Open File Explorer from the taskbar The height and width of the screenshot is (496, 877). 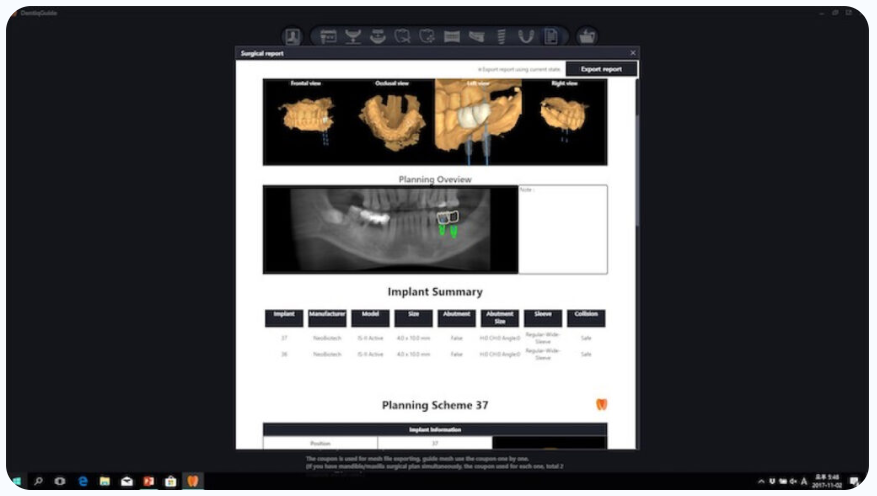(x=105, y=481)
